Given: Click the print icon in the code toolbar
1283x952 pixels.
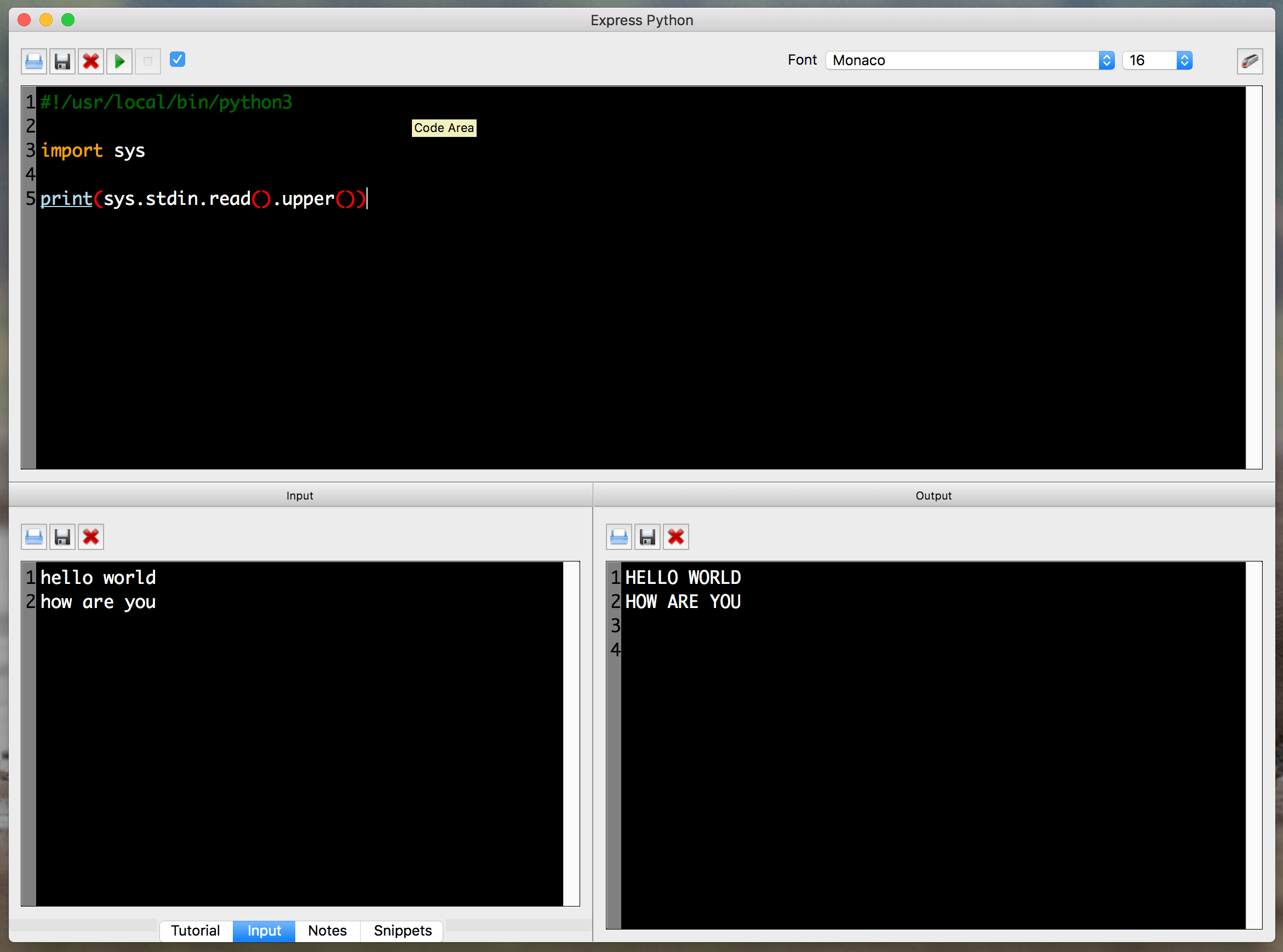Looking at the screenshot, I should [x=34, y=61].
